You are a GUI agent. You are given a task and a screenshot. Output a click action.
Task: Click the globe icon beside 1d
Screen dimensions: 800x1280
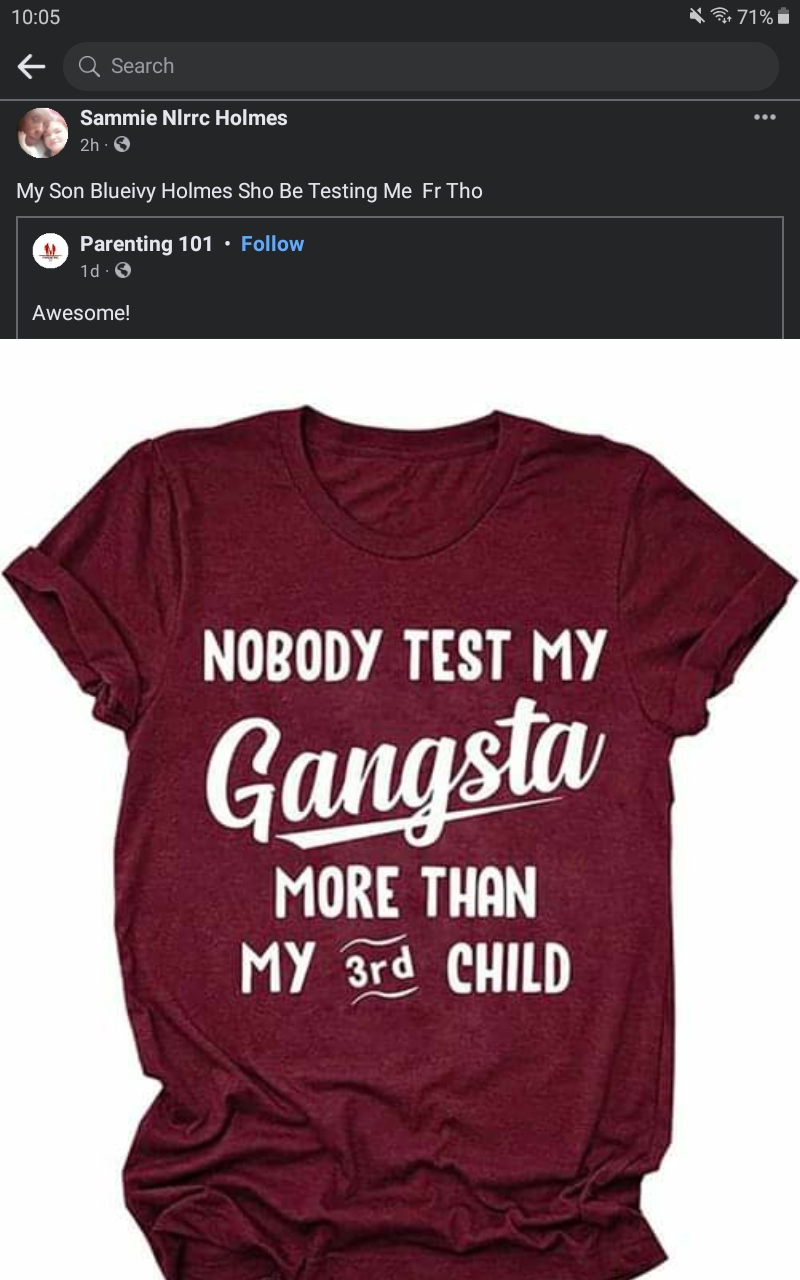(122, 271)
